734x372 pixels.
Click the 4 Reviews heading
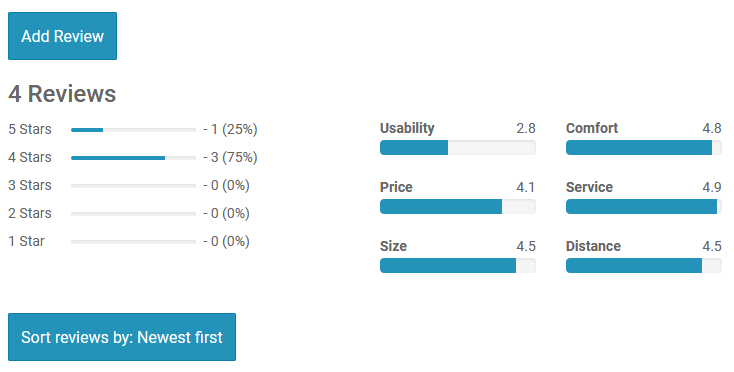point(62,94)
